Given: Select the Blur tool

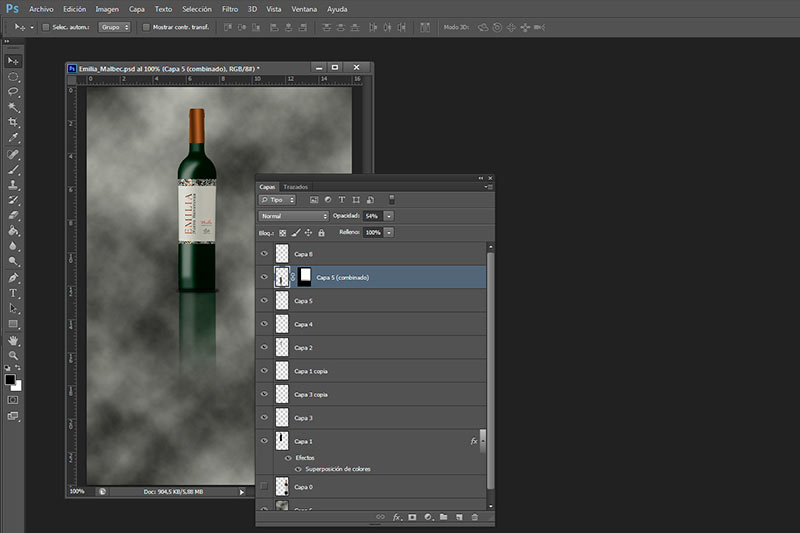Looking at the screenshot, I should tap(13, 246).
